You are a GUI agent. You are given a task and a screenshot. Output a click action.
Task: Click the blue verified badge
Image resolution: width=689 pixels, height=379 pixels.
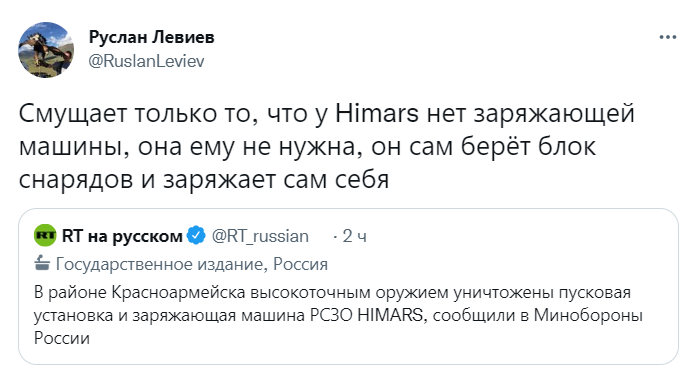[x=196, y=236]
